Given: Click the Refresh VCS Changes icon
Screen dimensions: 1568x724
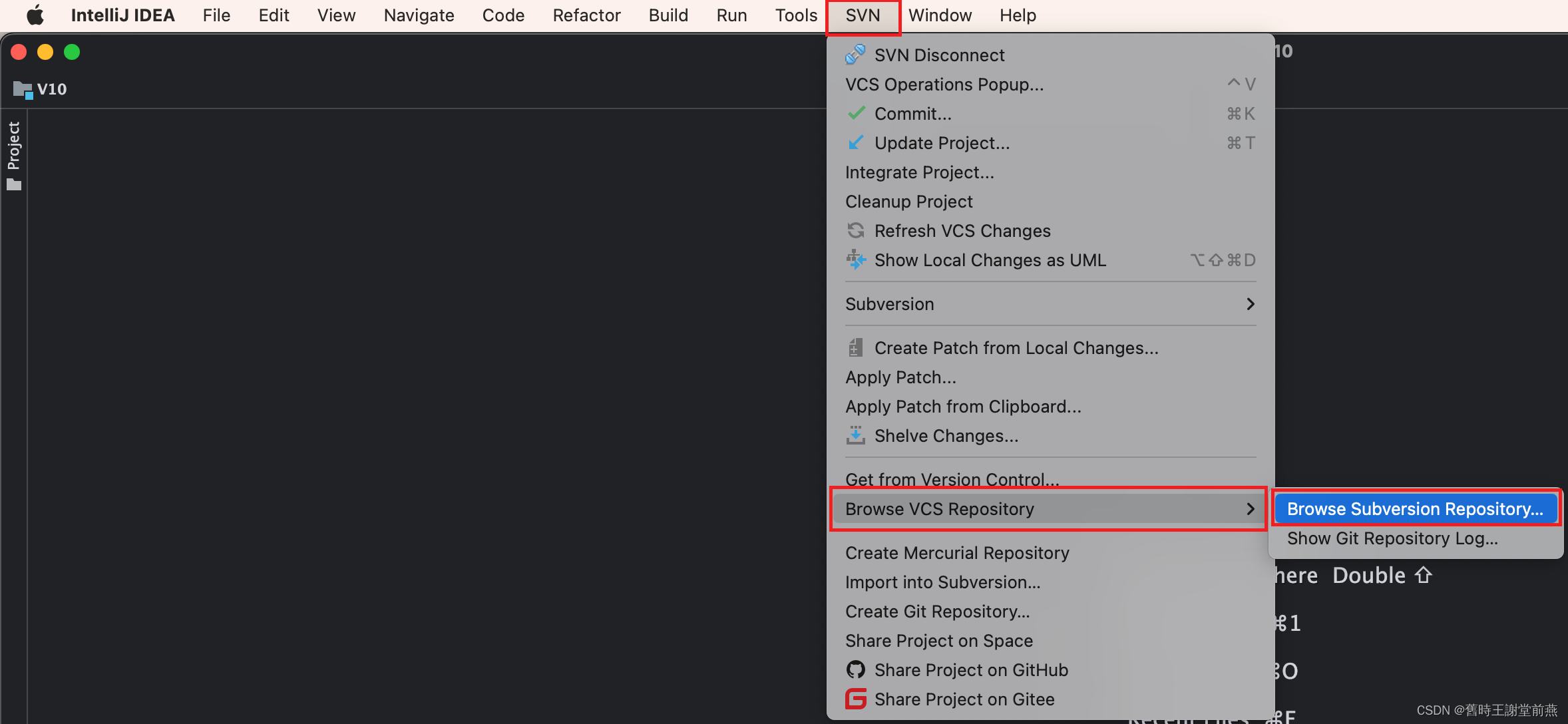Looking at the screenshot, I should click(x=856, y=230).
